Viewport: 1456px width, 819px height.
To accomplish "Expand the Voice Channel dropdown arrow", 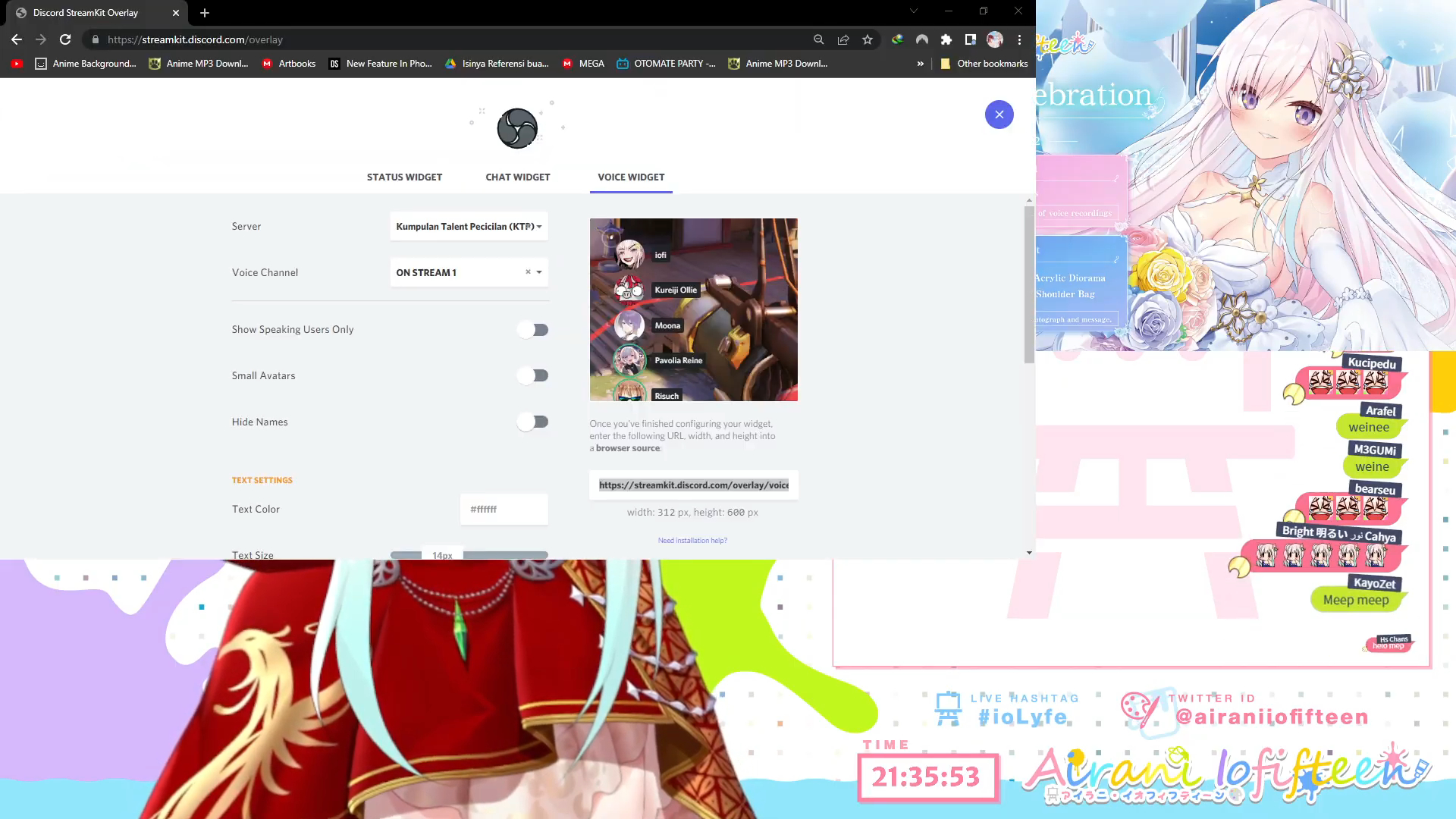I will tap(539, 272).
